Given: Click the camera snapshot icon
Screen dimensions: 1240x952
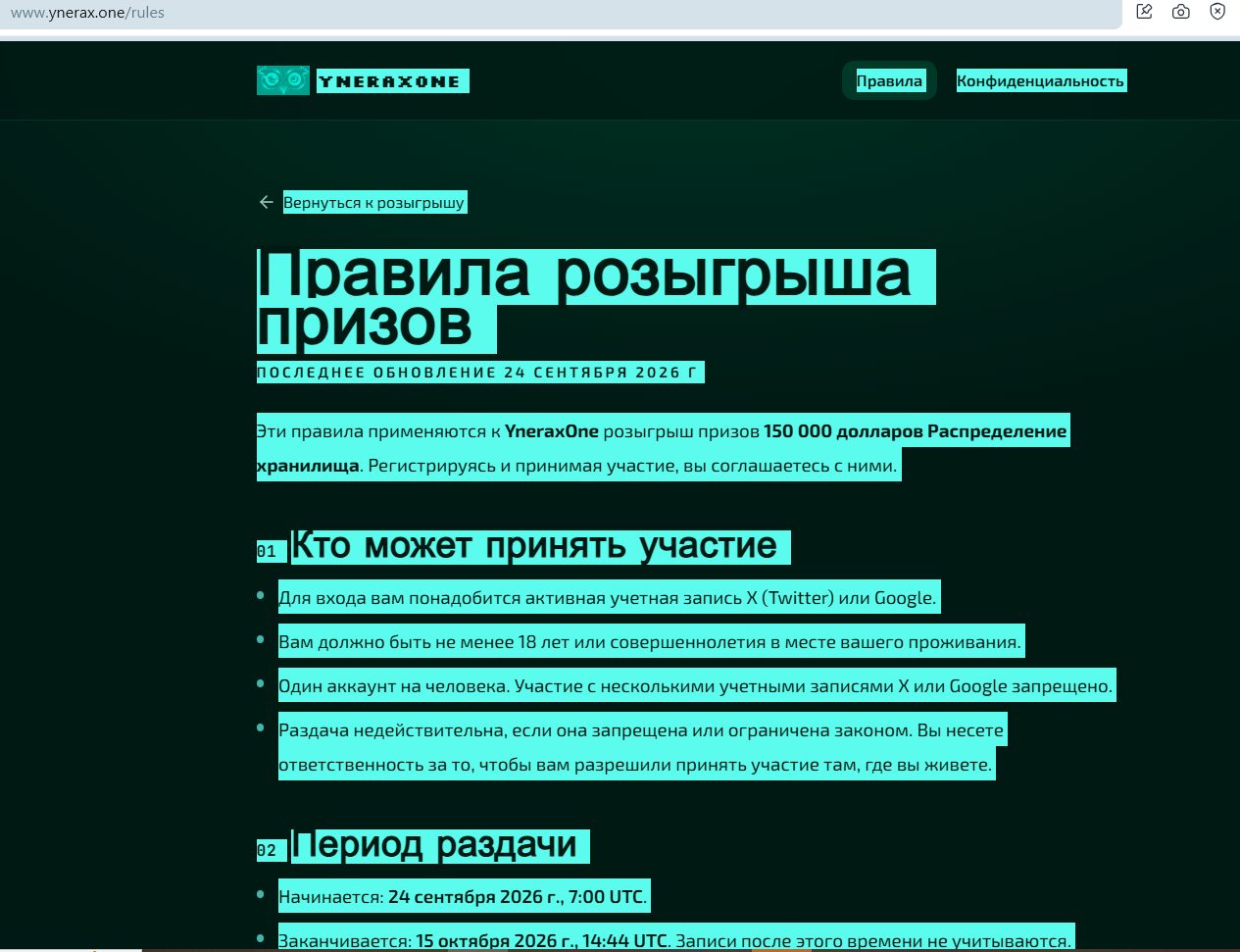Looking at the screenshot, I should (1181, 12).
